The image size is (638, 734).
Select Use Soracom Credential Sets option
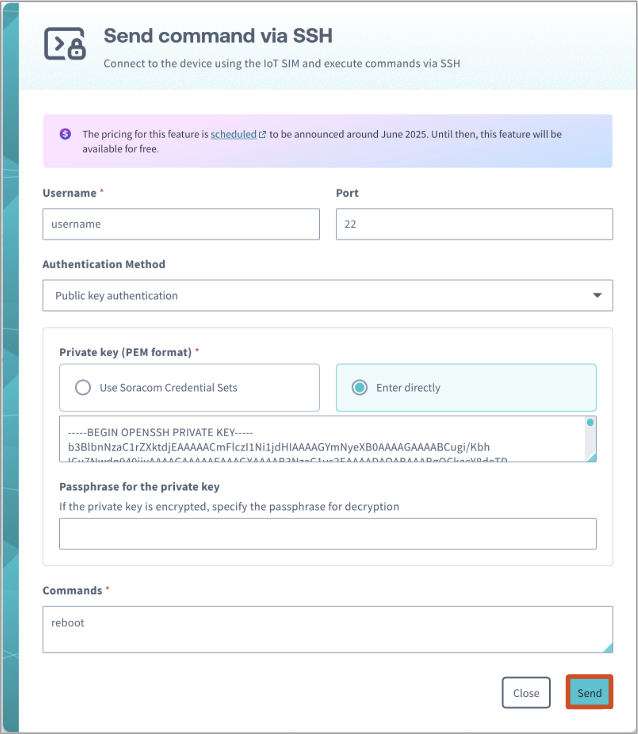(x=190, y=387)
